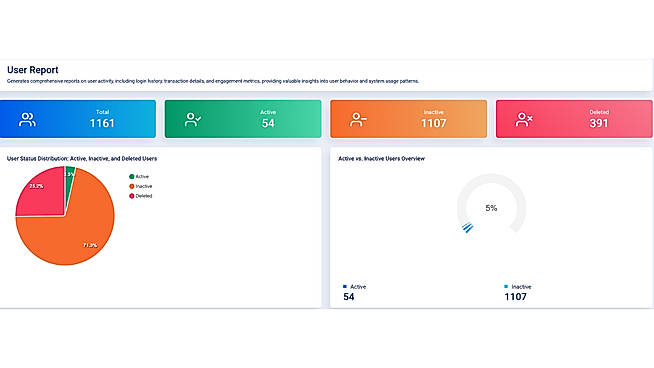
Task: Click the blue gauge progress segment
Action: tap(468, 227)
